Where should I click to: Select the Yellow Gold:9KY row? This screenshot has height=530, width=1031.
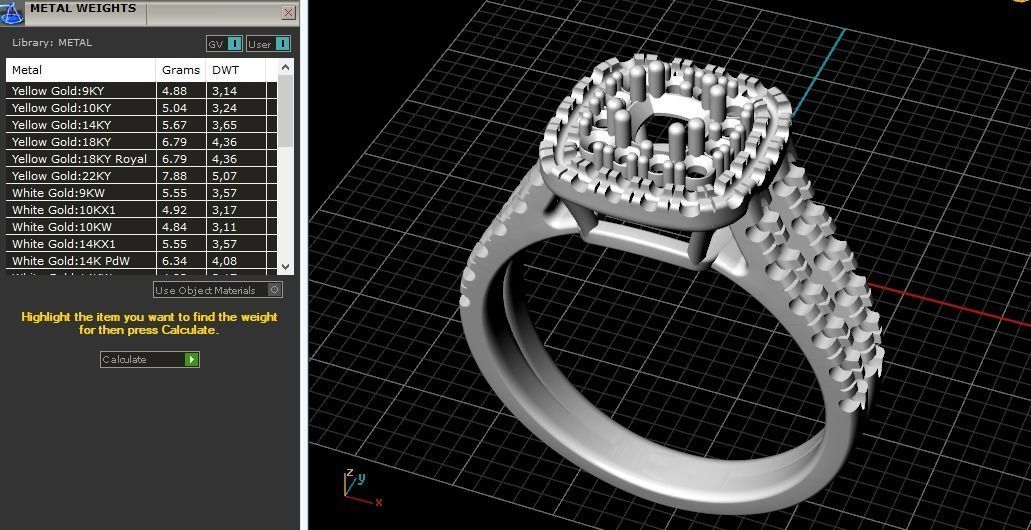tap(142, 91)
